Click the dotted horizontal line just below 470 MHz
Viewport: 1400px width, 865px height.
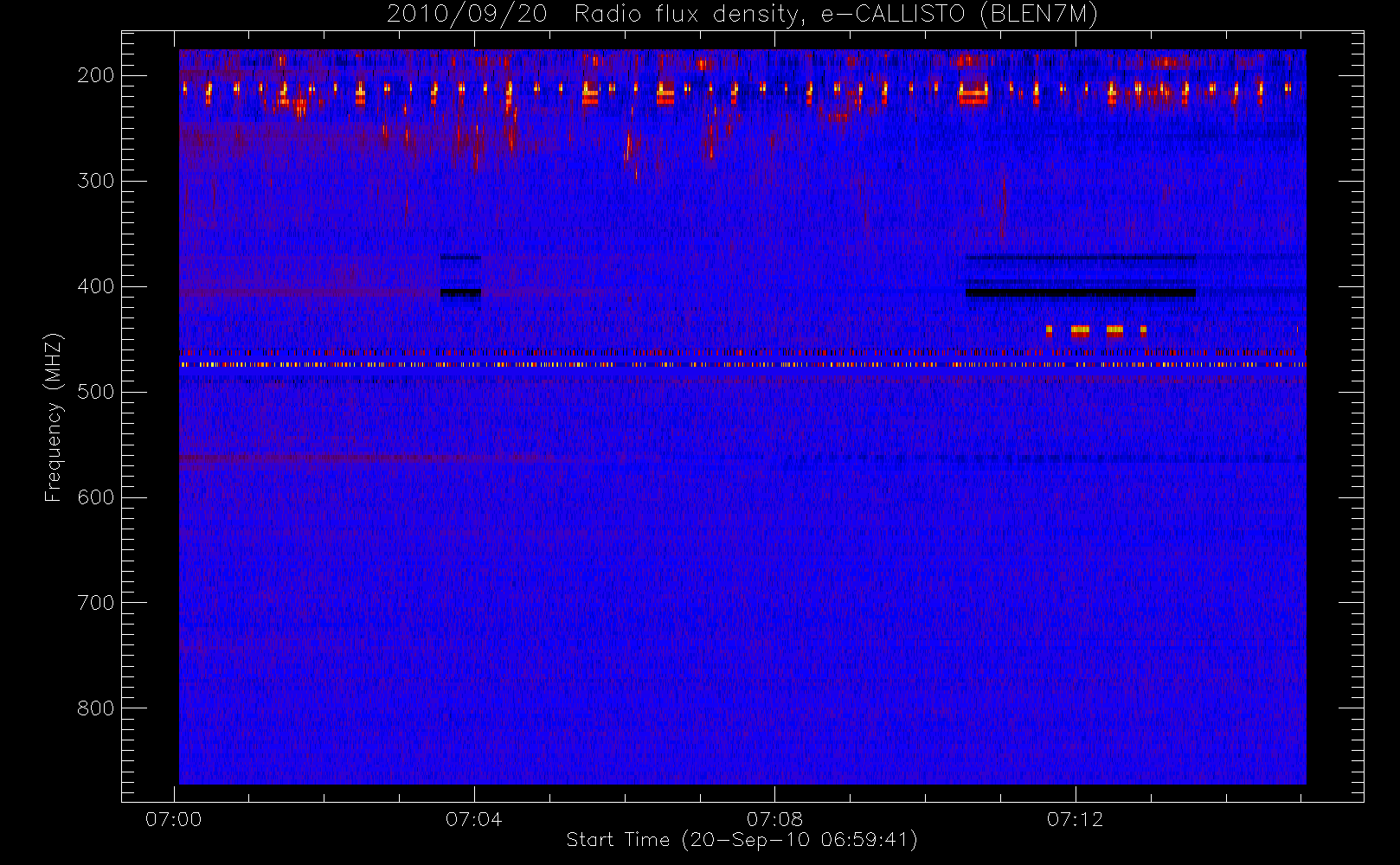tap(742, 365)
